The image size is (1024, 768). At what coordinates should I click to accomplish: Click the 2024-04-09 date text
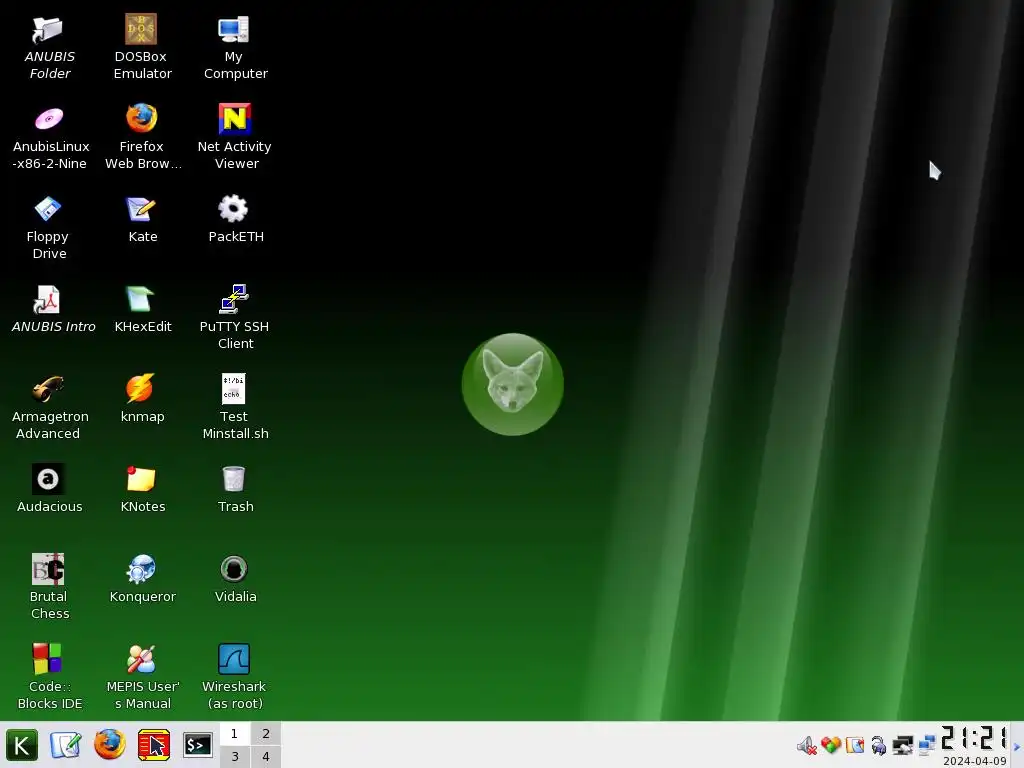(974, 761)
